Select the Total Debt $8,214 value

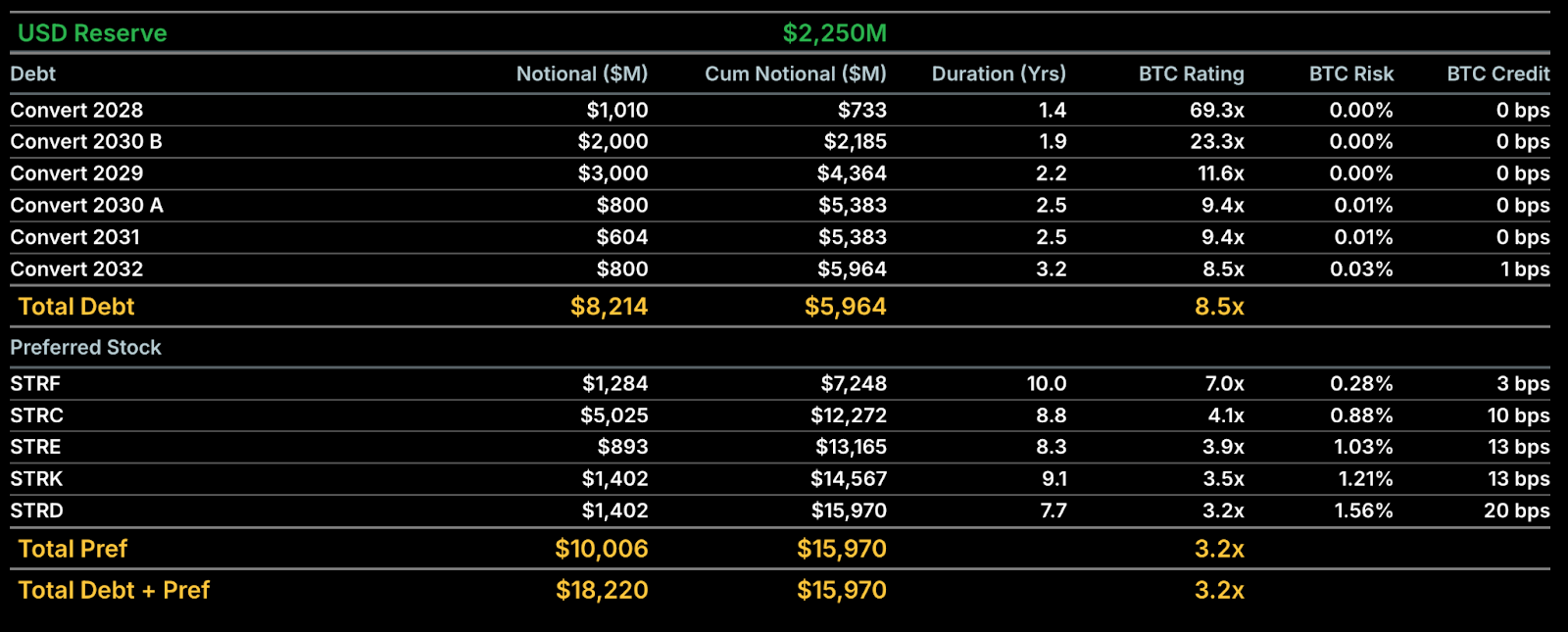click(x=609, y=307)
